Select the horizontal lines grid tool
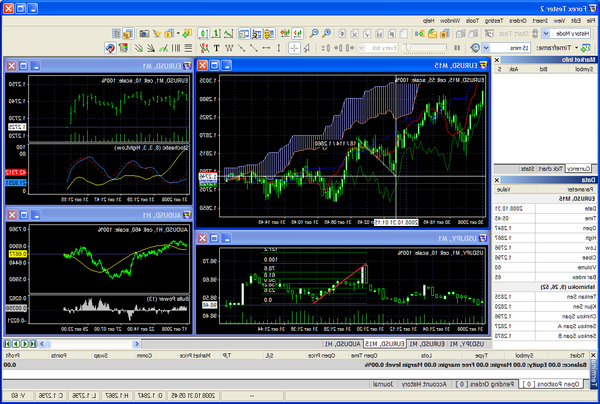This screenshot has height=404, width=600. point(188,48)
